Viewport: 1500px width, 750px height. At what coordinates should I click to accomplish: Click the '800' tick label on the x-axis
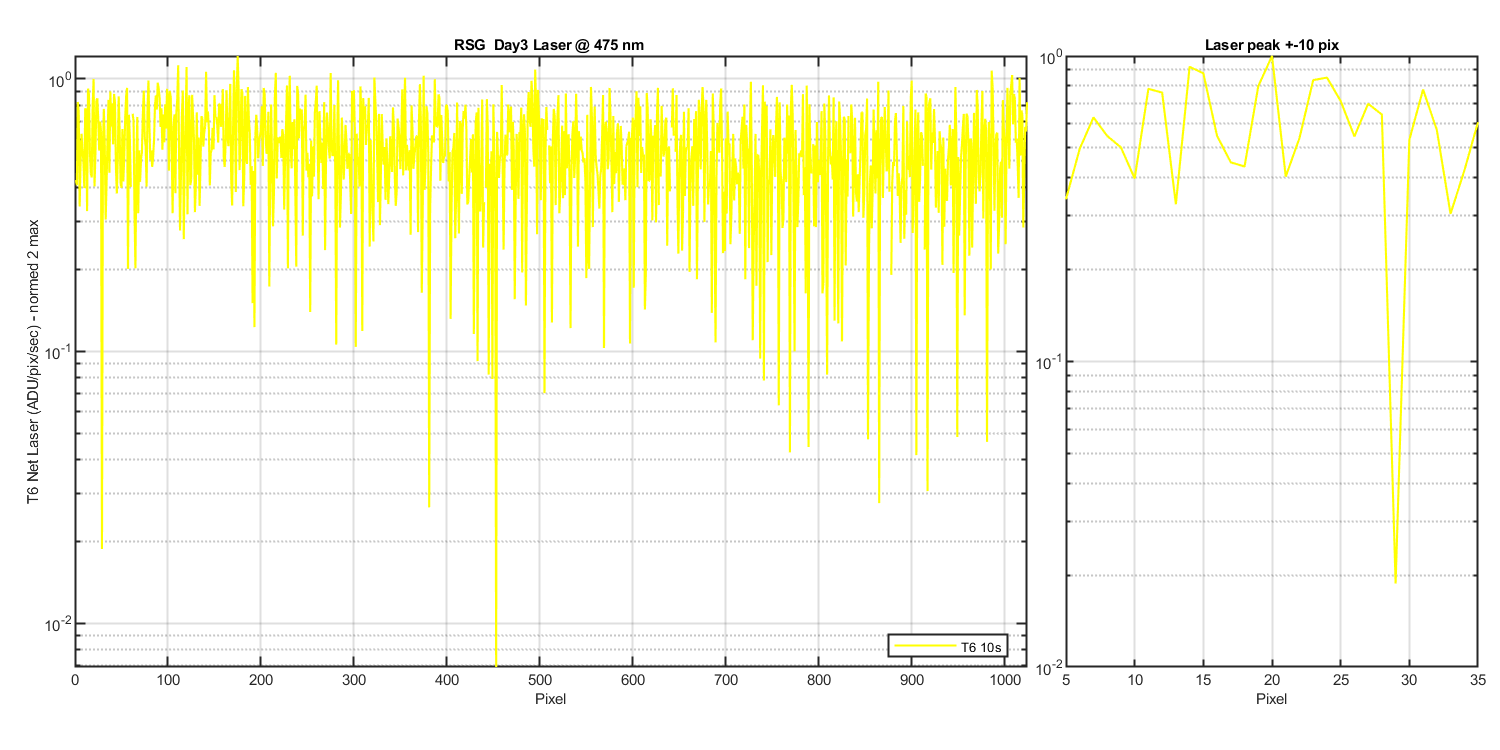(819, 681)
